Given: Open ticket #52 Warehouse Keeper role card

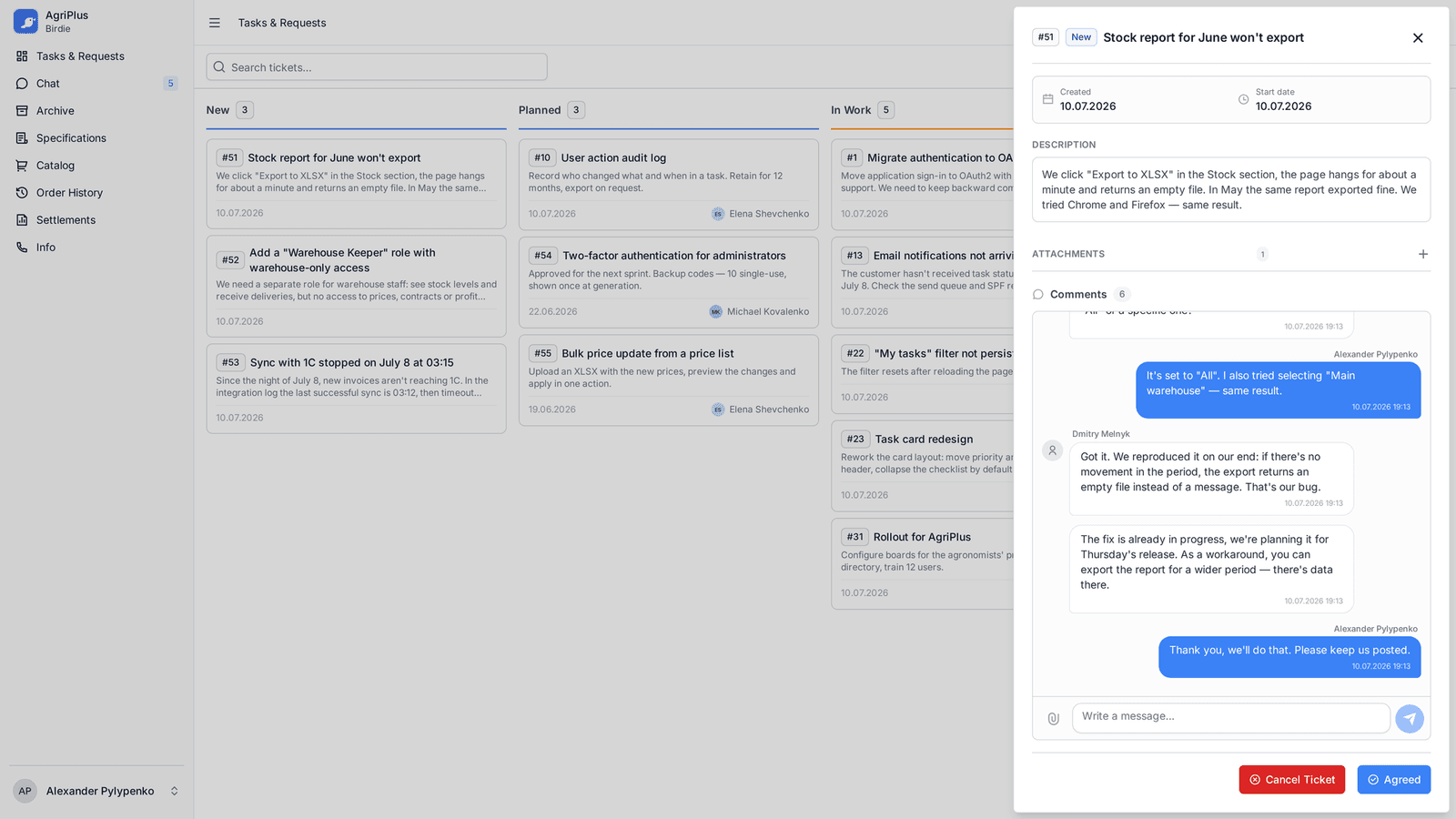Looking at the screenshot, I should [356, 287].
